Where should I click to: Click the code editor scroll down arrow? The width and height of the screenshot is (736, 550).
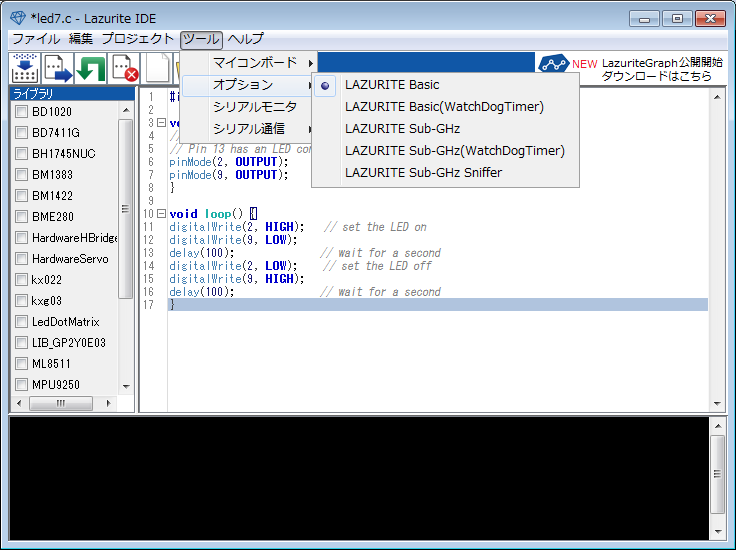coord(717,404)
